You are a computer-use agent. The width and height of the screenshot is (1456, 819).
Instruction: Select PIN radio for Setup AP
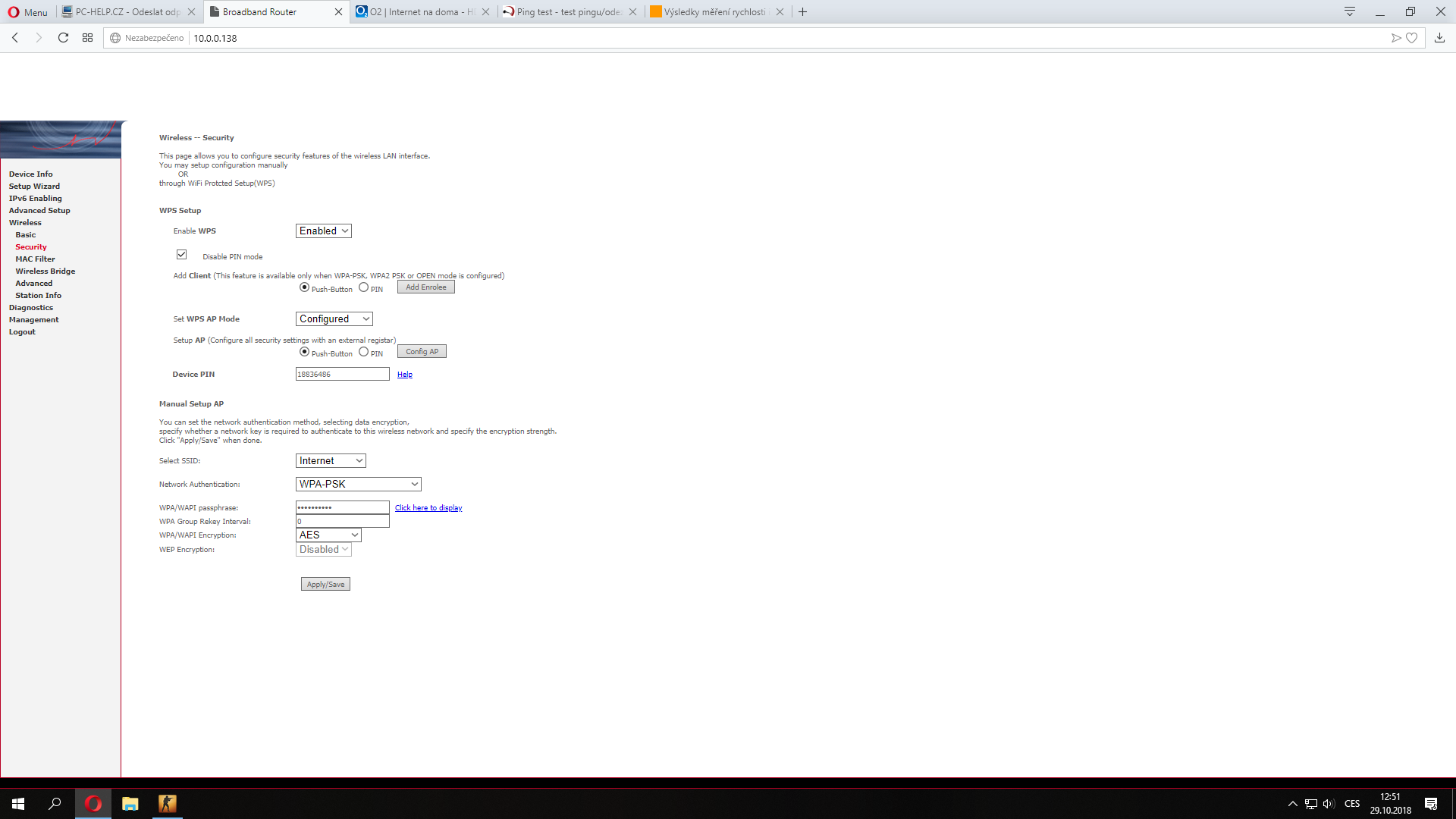(x=364, y=352)
